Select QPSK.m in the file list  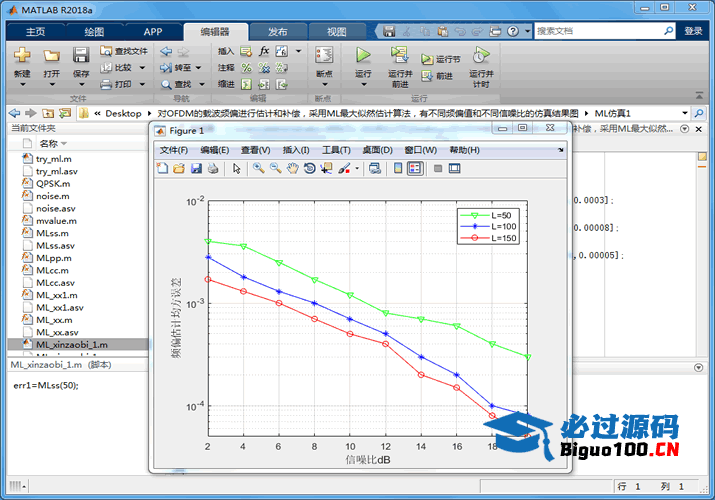pyautogui.click(x=53, y=184)
